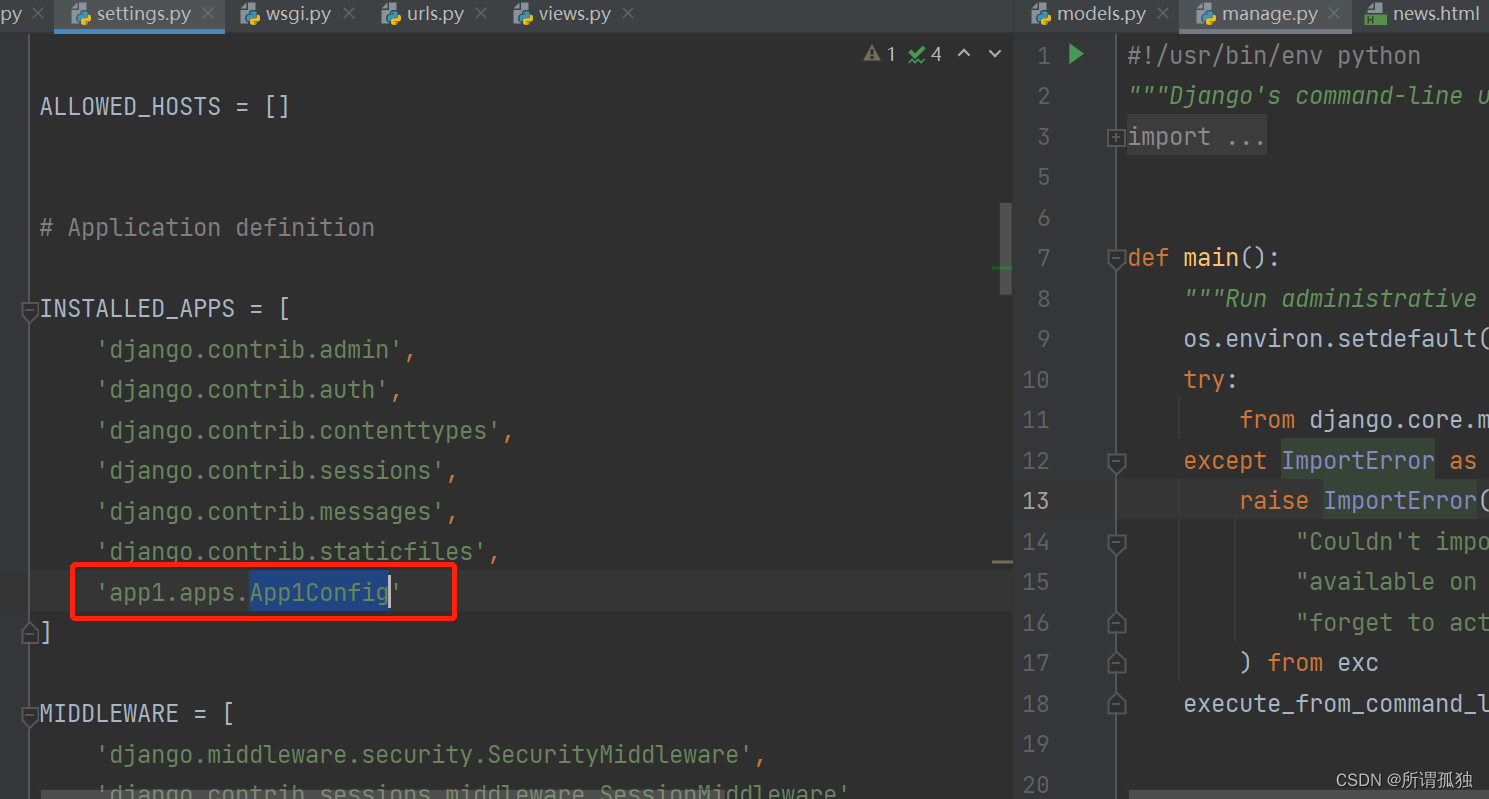Click on ALLOWED_HOSTS = [] line
Screen dimensions: 1489x799
[x=165, y=106]
